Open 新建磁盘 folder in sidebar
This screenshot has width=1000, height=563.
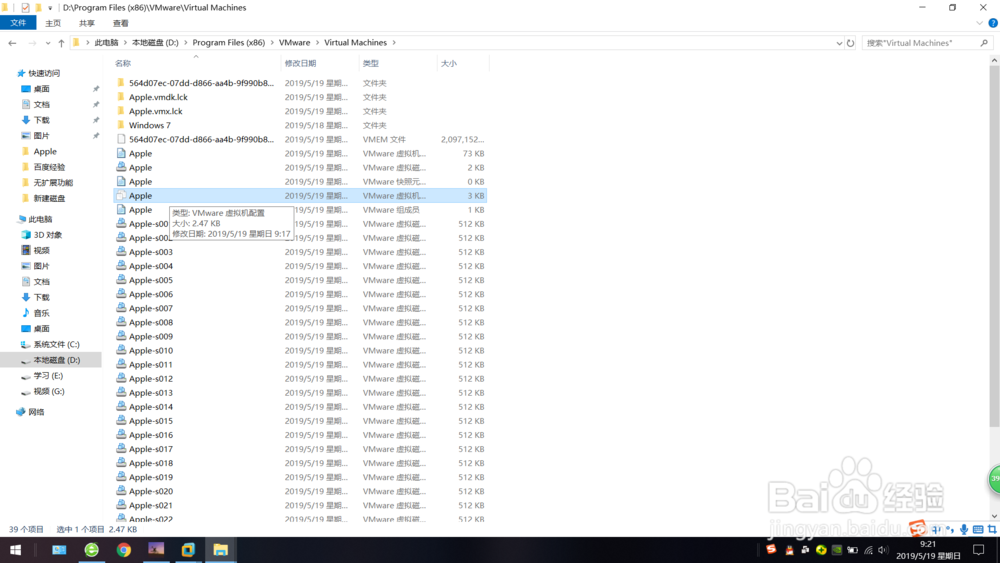pyautogui.click(x=49, y=198)
